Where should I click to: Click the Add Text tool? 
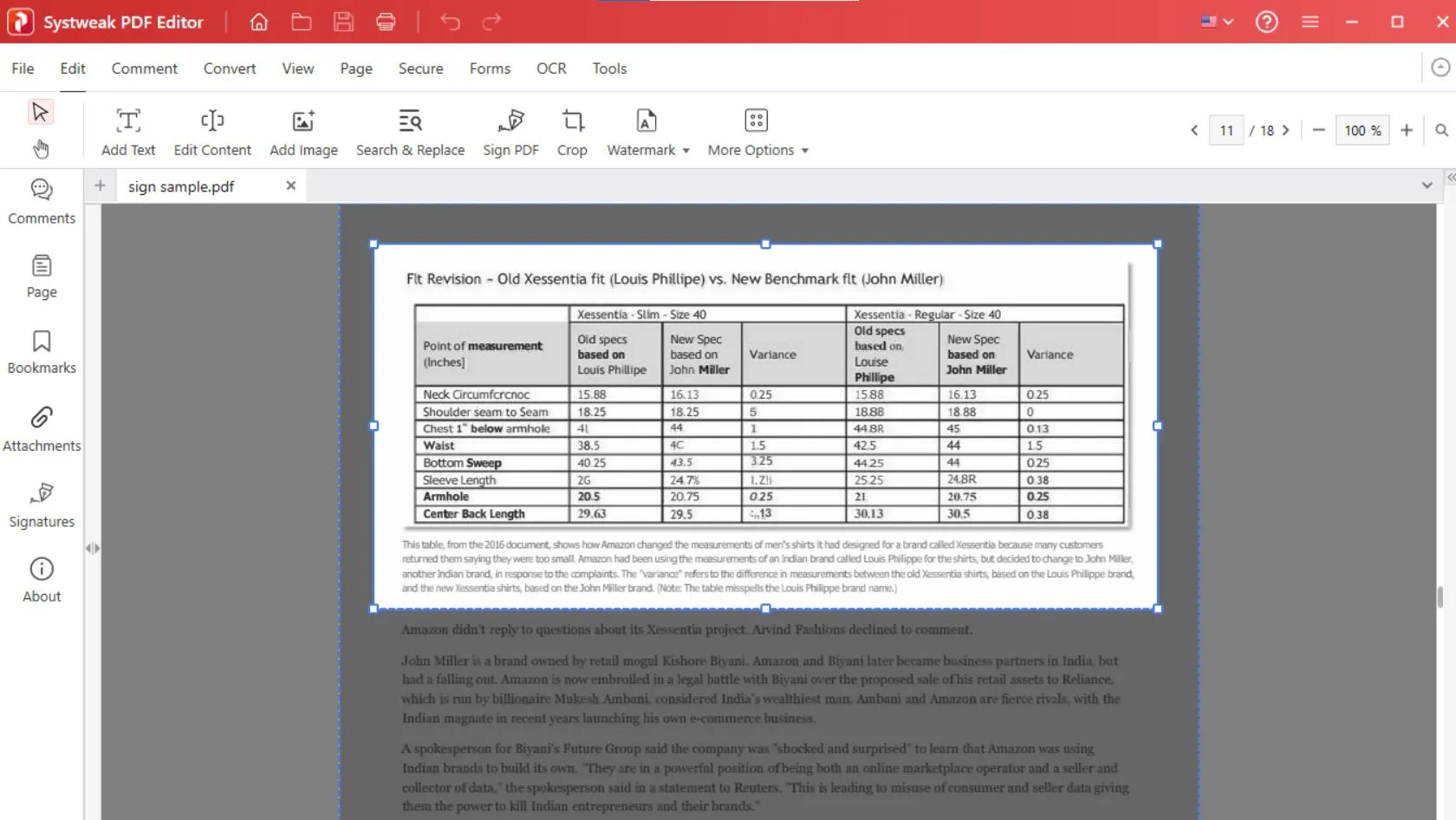coord(128,132)
